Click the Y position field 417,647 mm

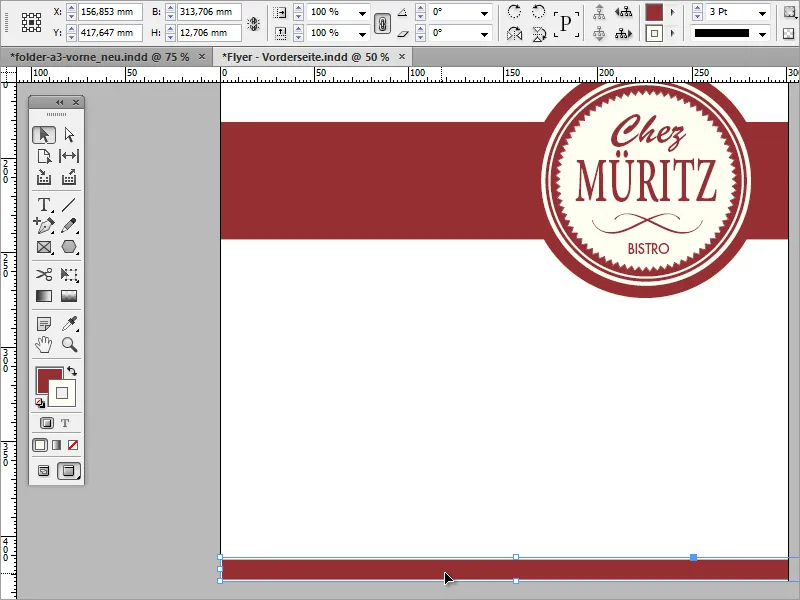[x=110, y=33]
